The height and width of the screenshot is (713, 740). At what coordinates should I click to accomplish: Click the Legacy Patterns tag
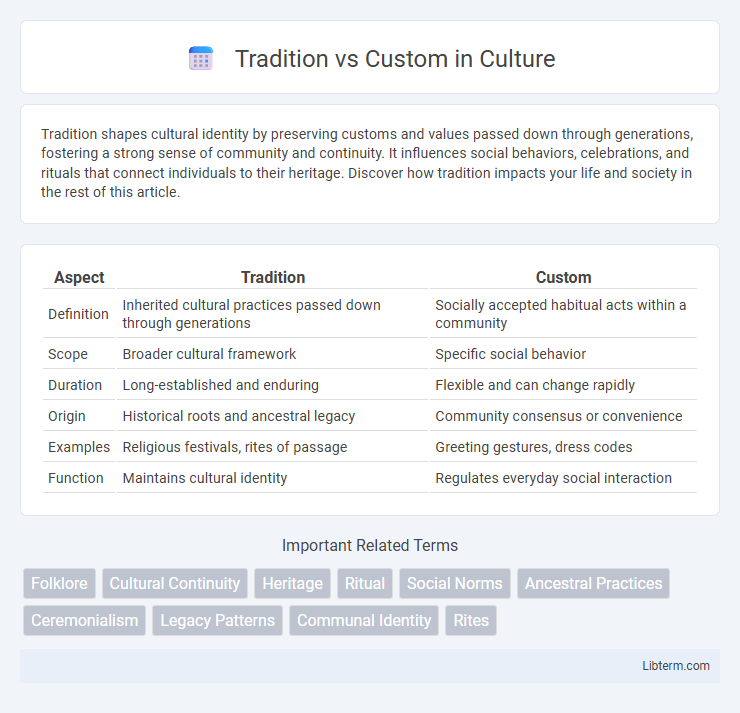tap(218, 620)
